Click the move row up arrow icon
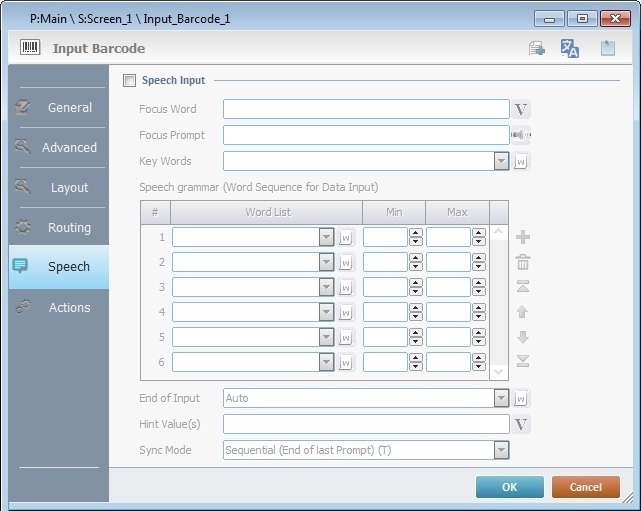 click(x=522, y=312)
